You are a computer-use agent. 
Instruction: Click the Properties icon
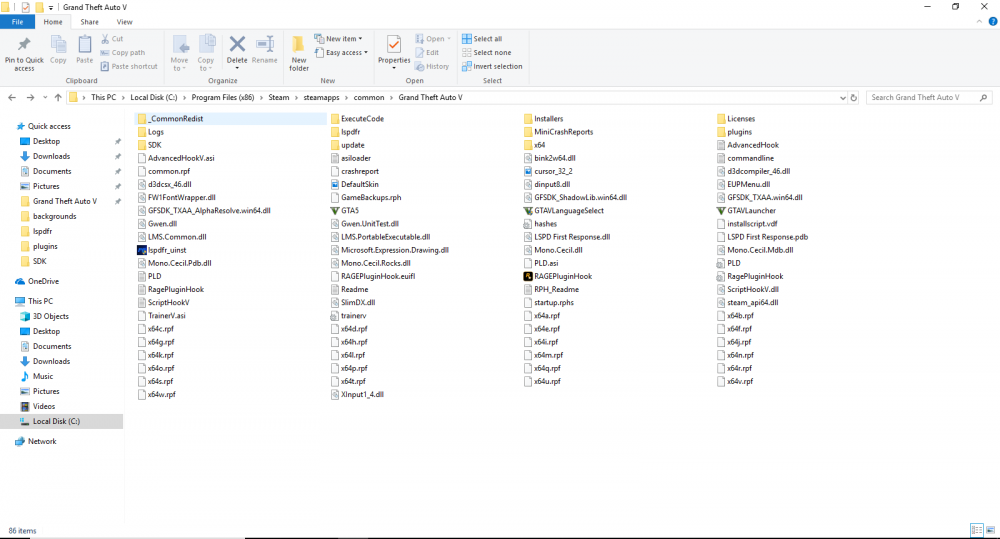(x=394, y=45)
